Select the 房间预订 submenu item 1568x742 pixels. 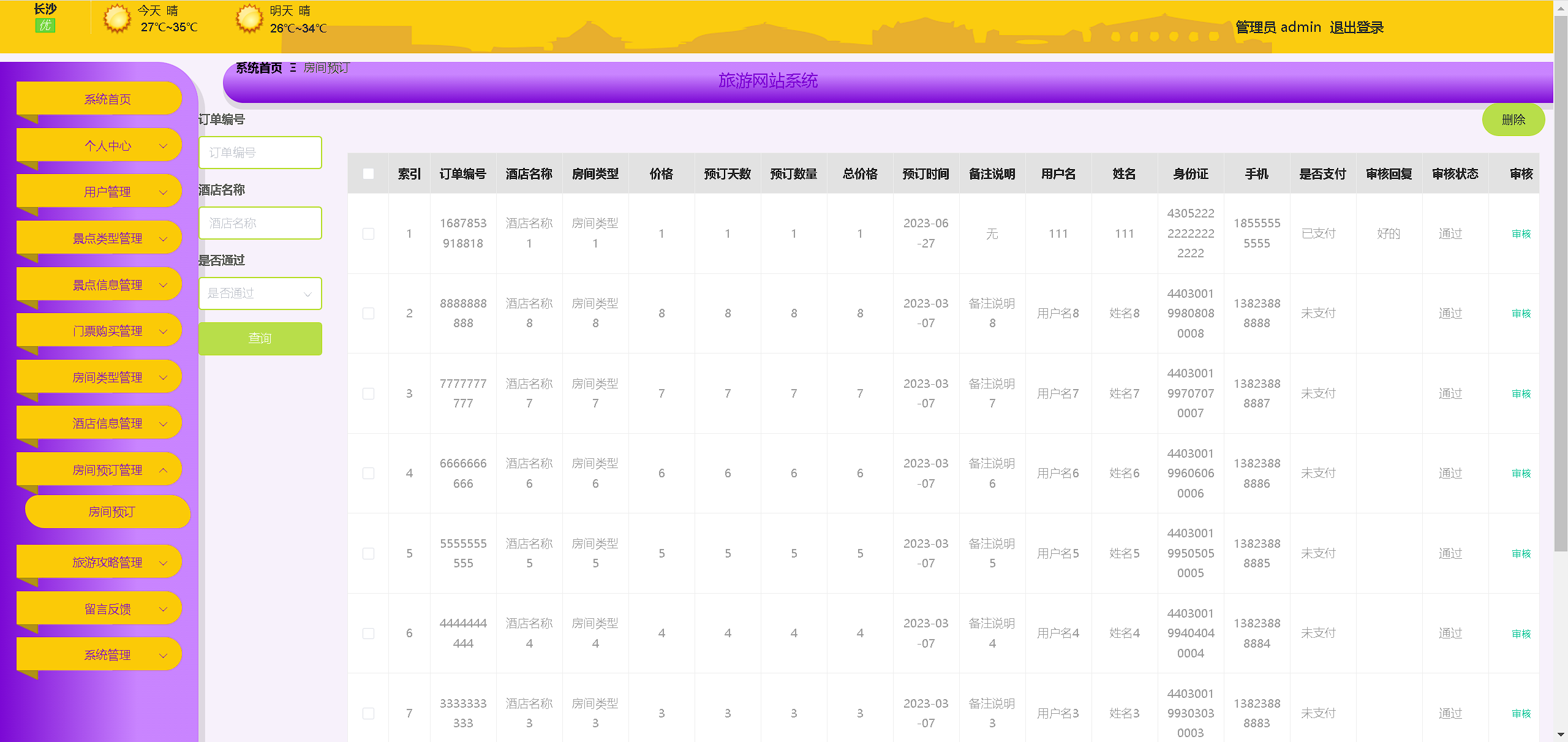(111, 512)
